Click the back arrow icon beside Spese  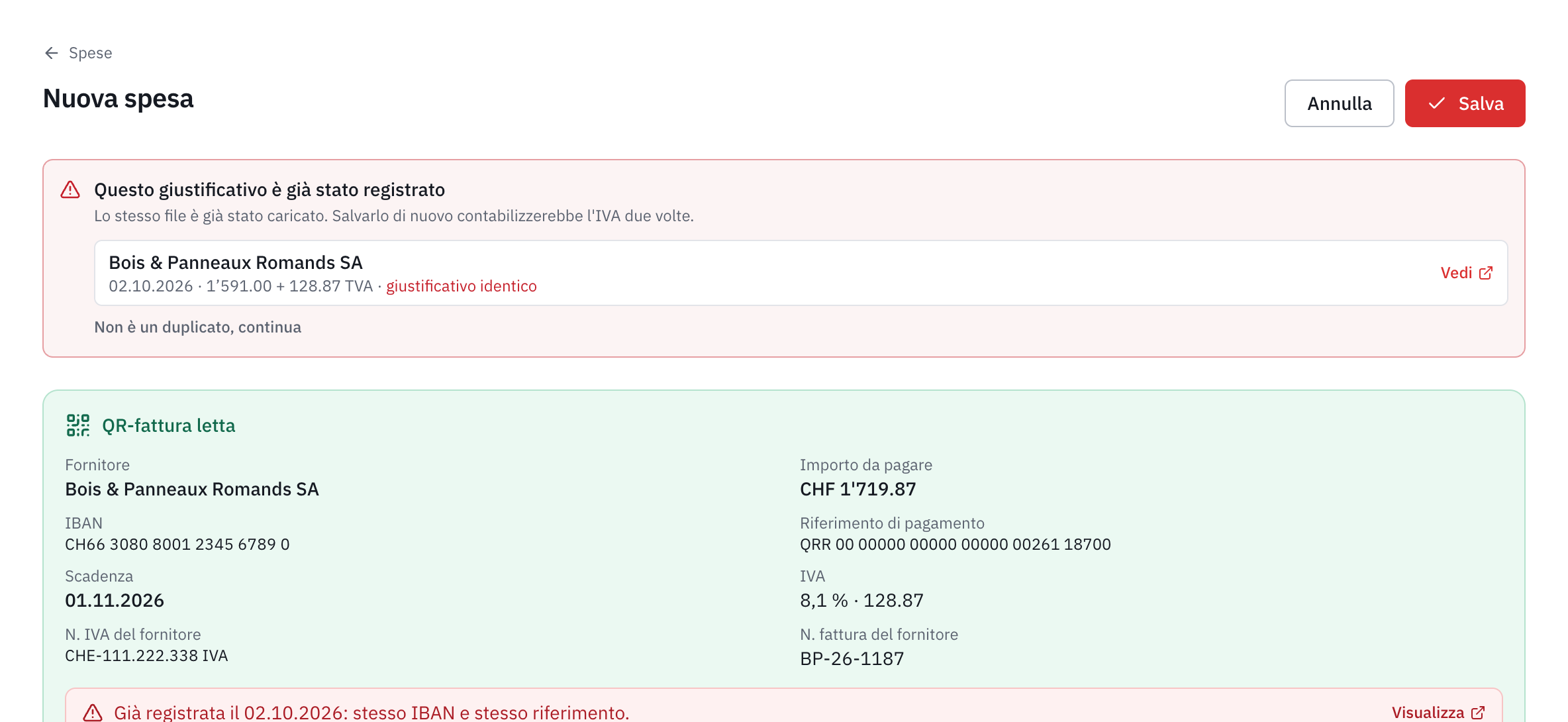tap(52, 53)
